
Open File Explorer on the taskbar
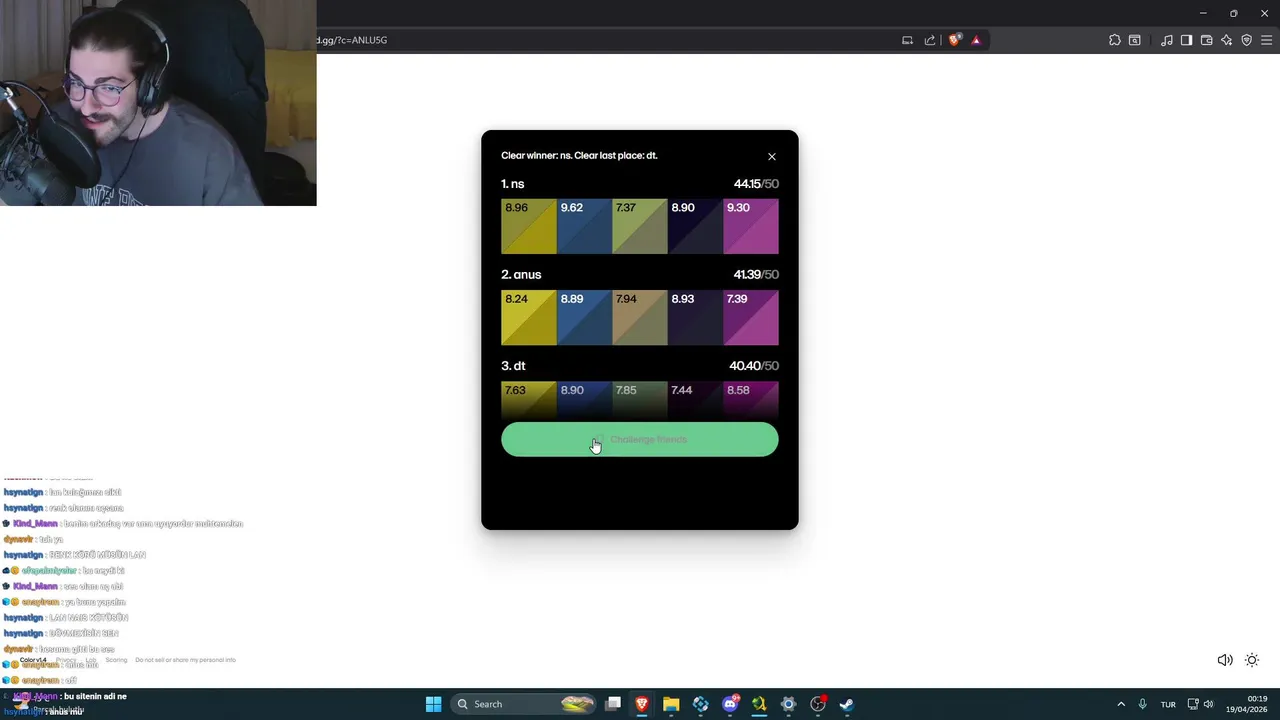(671, 704)
